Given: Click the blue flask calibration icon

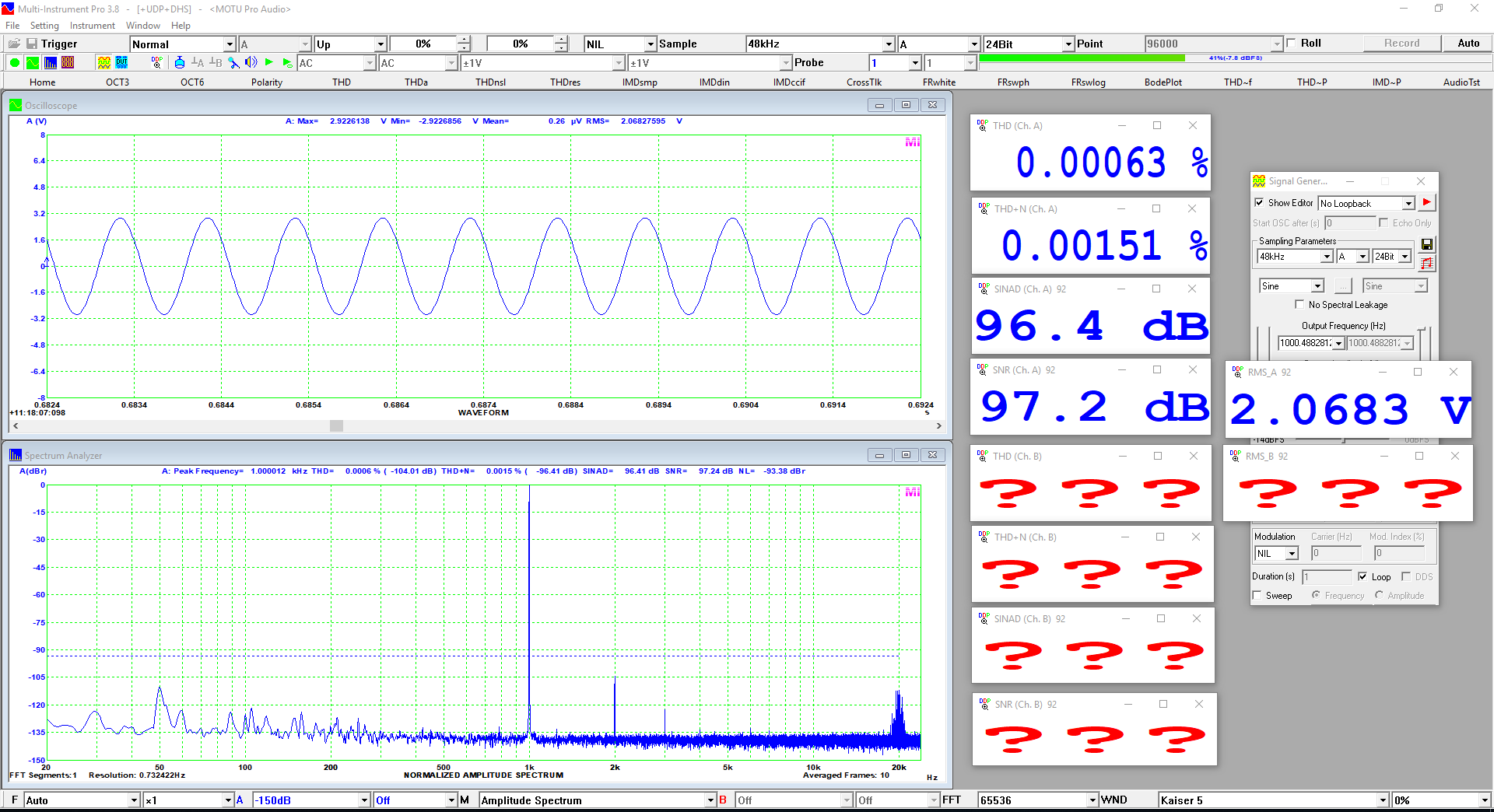Looking at the screenshot, I should [x=180, y=62].
